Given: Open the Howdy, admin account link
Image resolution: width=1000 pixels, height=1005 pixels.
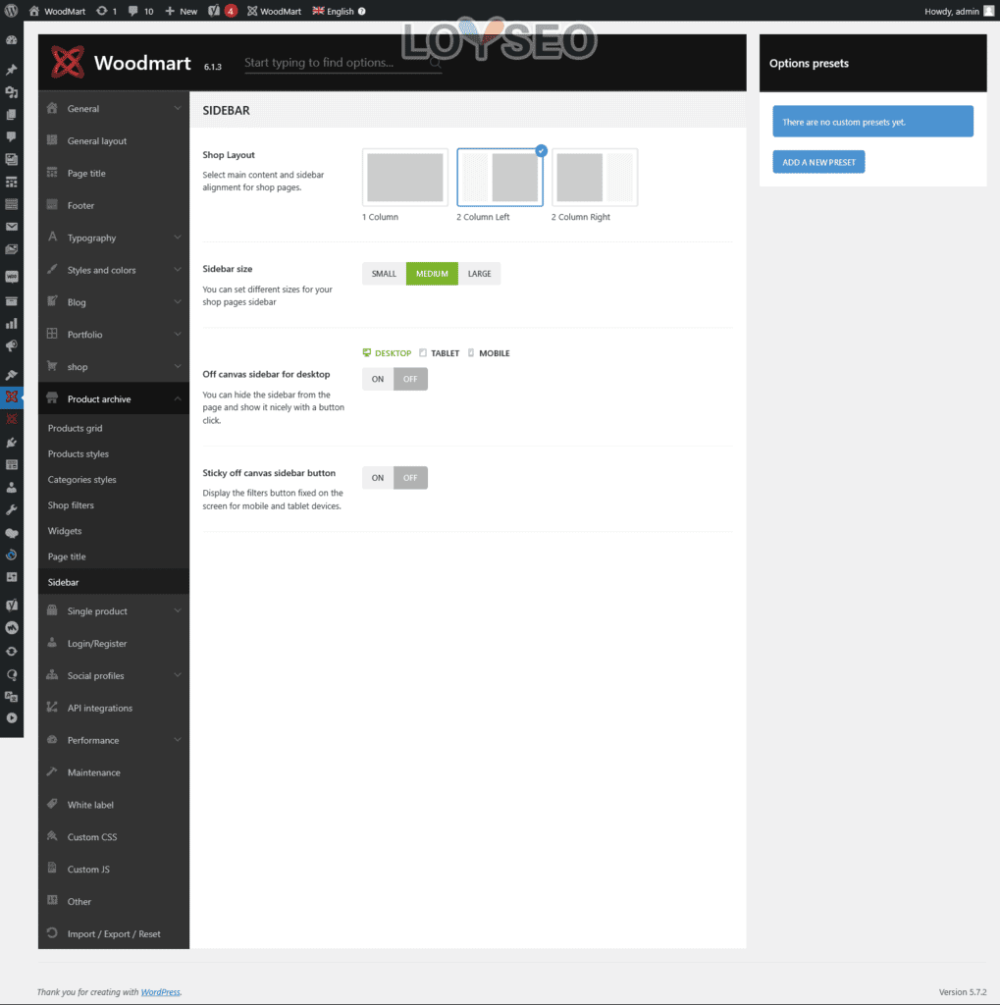Looking at the screenshot, I should click(x=959, y=11).
